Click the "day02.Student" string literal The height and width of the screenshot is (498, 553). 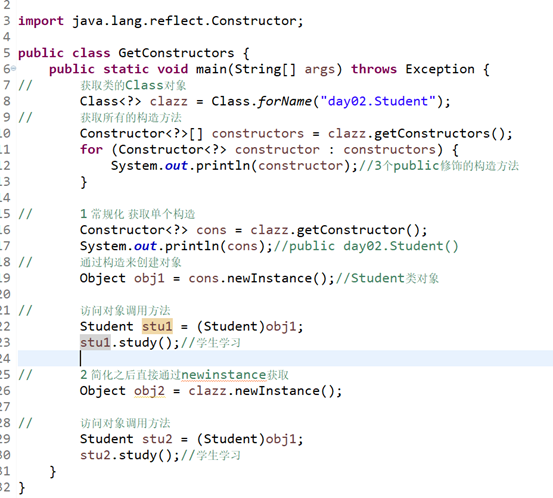click(378, 101)
